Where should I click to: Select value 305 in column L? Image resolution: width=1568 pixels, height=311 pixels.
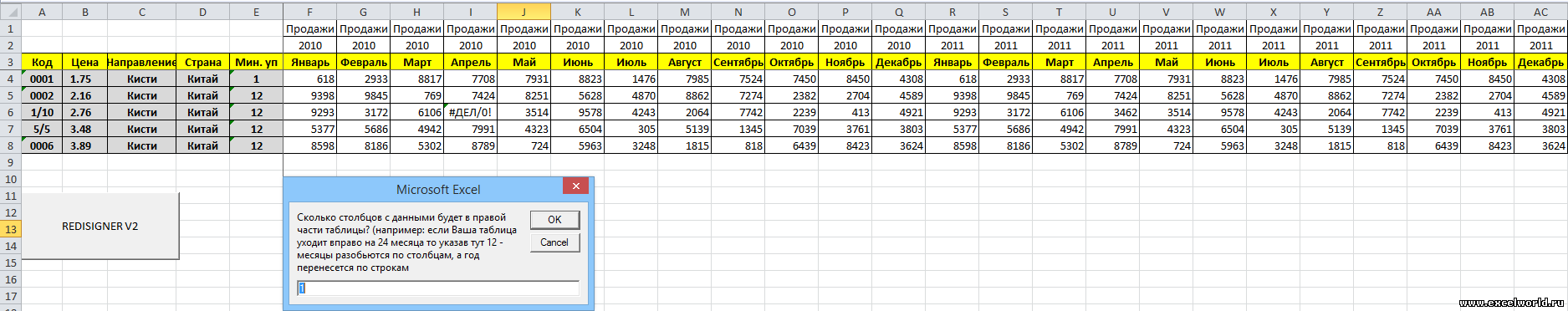[x=631, y=129]
